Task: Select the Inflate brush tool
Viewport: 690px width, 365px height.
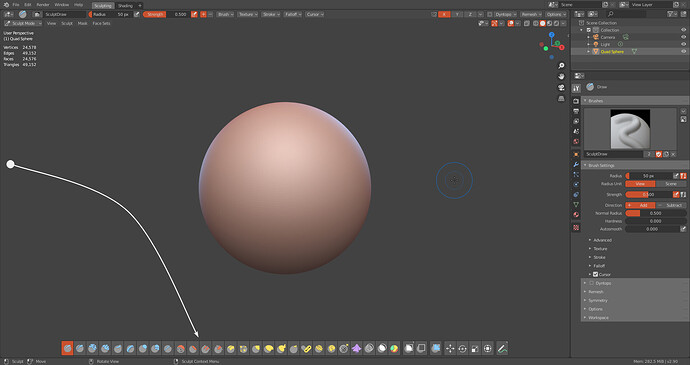Action: coord(143,348)
